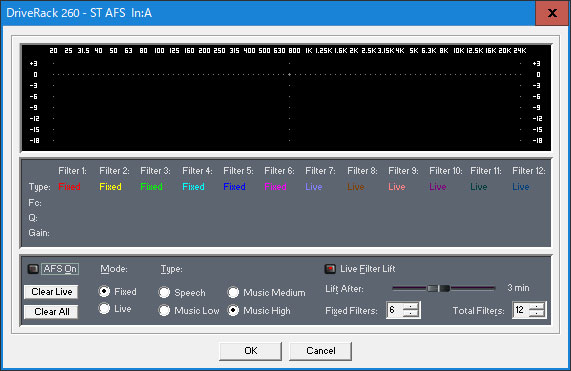
Task: Click the 1K frequency label on the graph
Action: (309, 51)
